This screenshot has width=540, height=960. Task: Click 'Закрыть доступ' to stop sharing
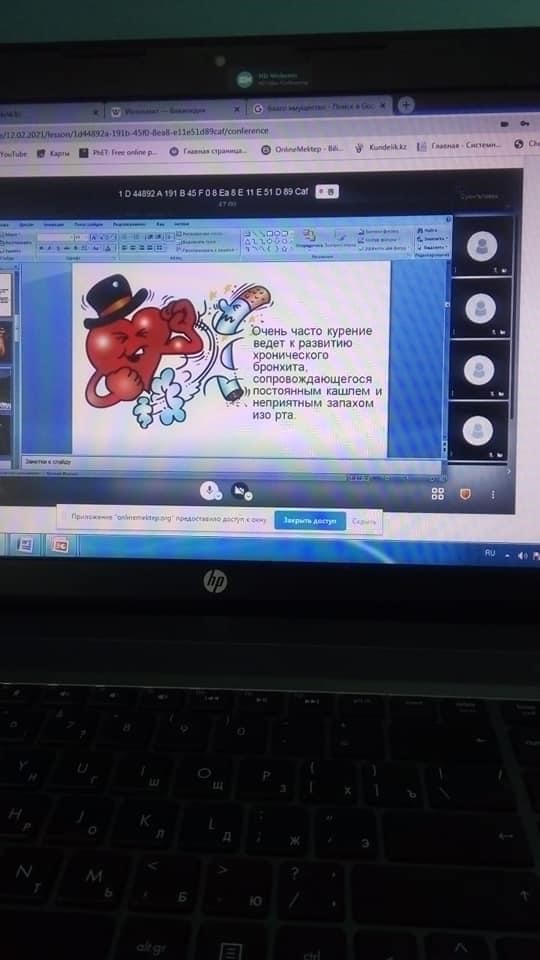pyautogui.click(x=310, y=521)
